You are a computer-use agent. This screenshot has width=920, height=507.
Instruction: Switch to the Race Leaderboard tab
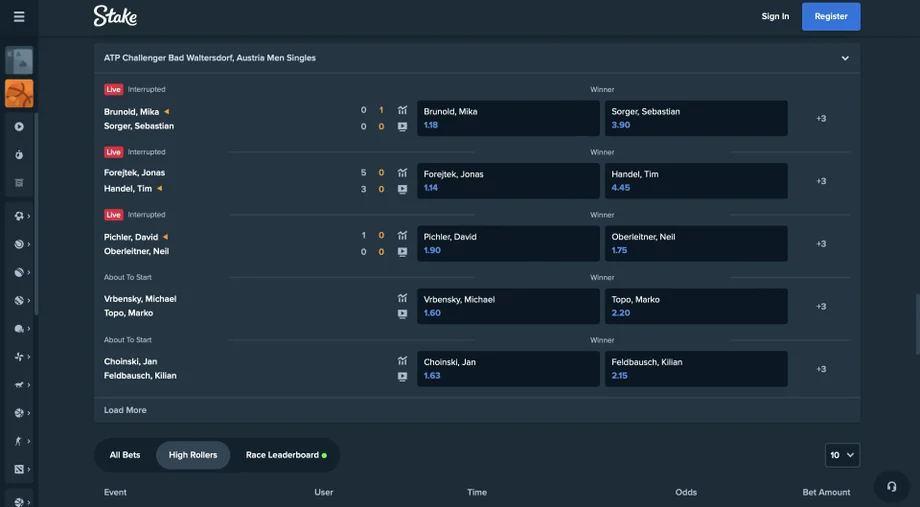pyautogui.click(x=286, y=455)
